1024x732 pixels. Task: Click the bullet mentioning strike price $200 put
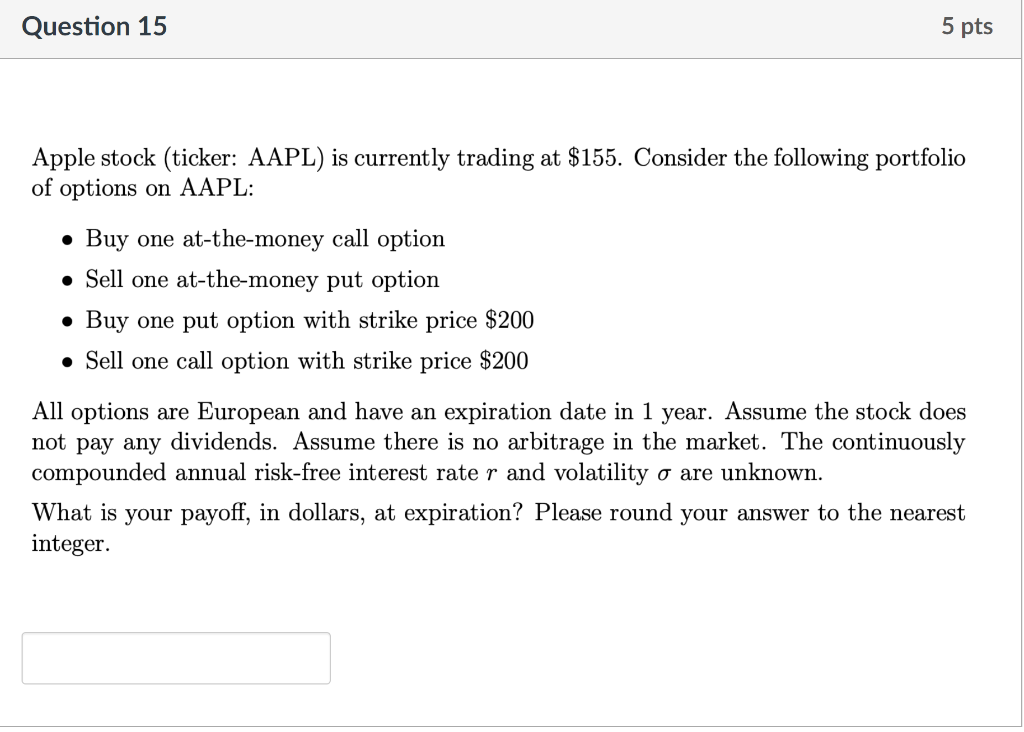pos(309,320)
